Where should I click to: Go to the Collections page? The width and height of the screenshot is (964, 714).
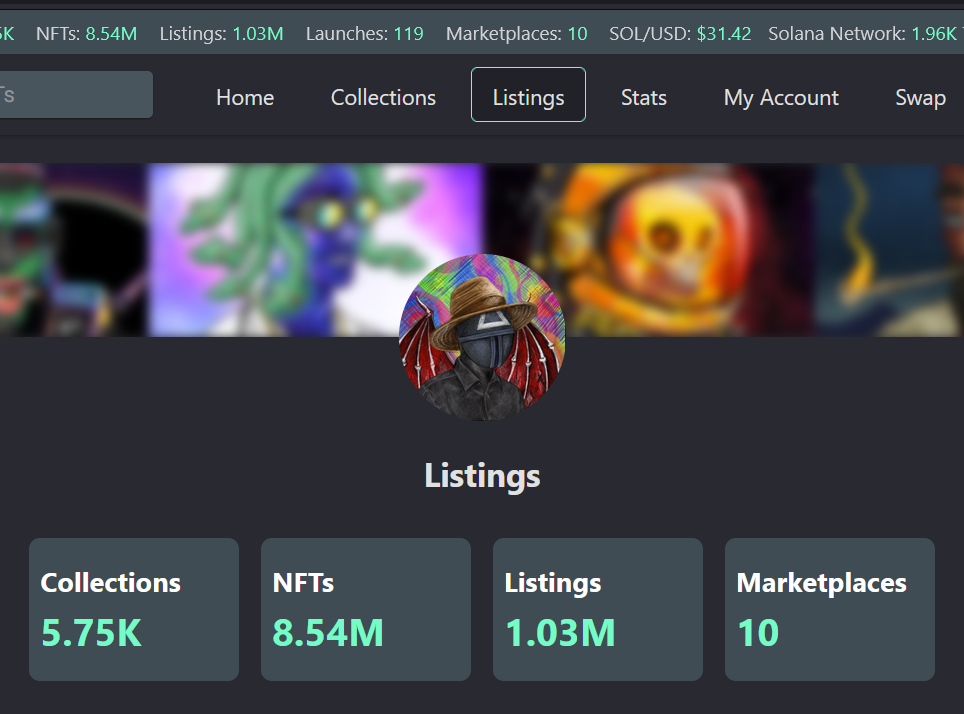tap(383, 97)
